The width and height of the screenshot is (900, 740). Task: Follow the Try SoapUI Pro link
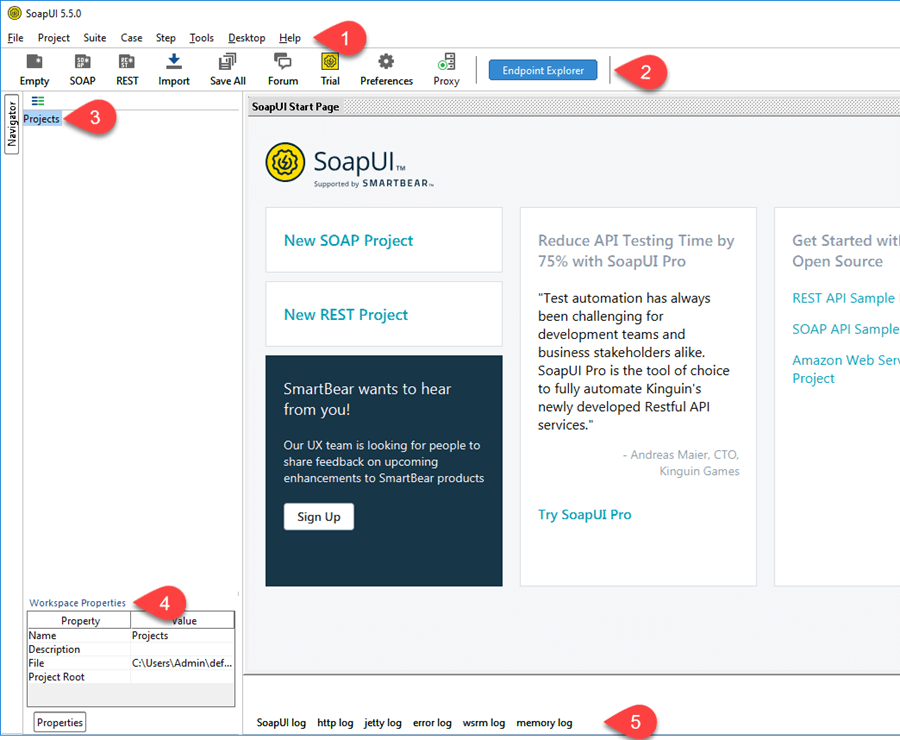(x=584, y=515)
